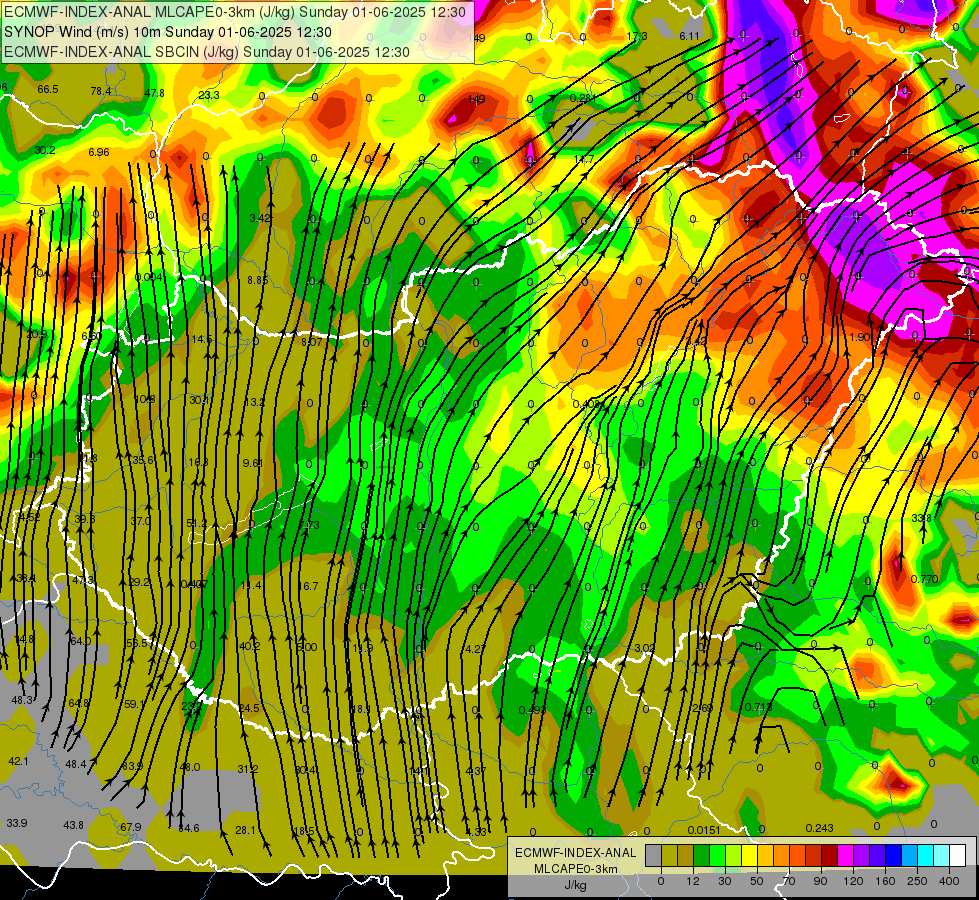The height and width of the screenshot is (900, 979).
Task: Click the legend scale value 0
Action: (x=661, y=881)
